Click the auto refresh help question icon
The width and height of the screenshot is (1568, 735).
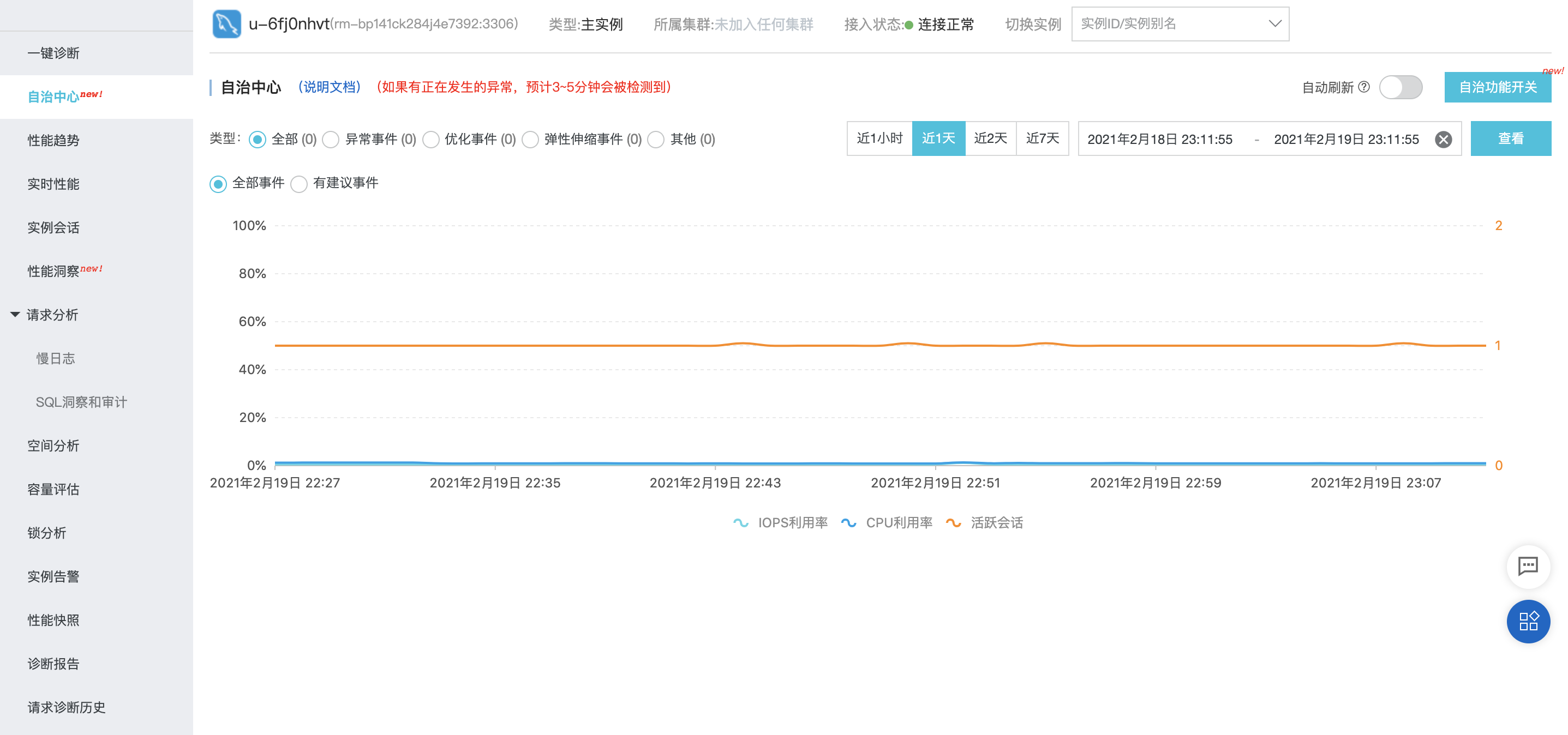1364,87
